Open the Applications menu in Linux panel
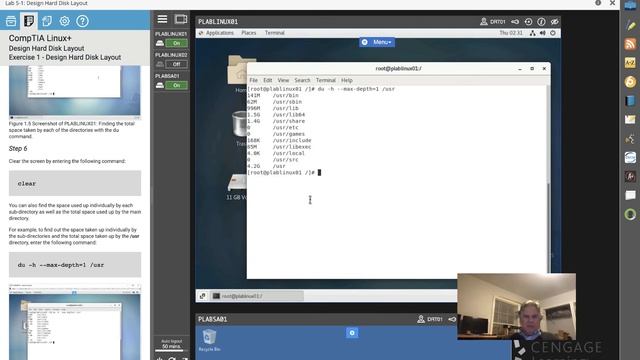The width and height of the screenshot is (640, 360). point(220,33)
